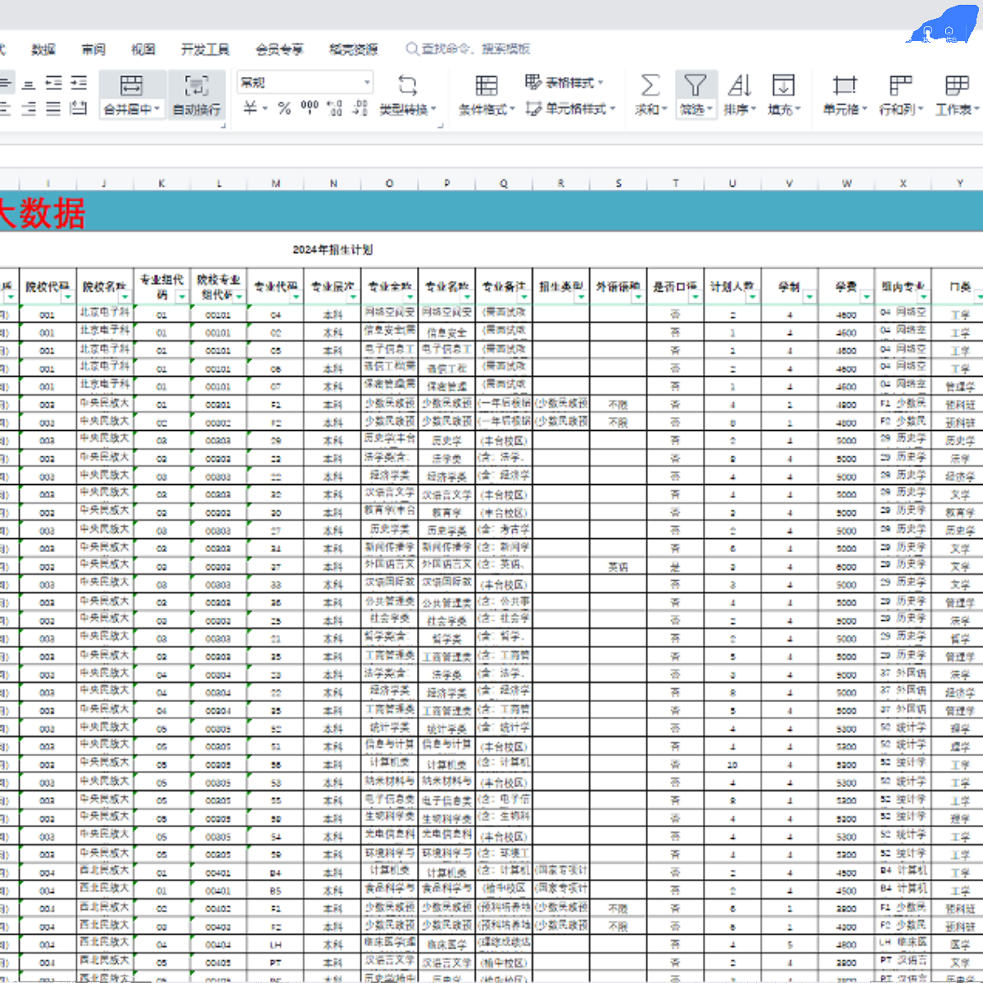Screen dimensions: 983x983
Task: Select column U header
Action: 732,183
